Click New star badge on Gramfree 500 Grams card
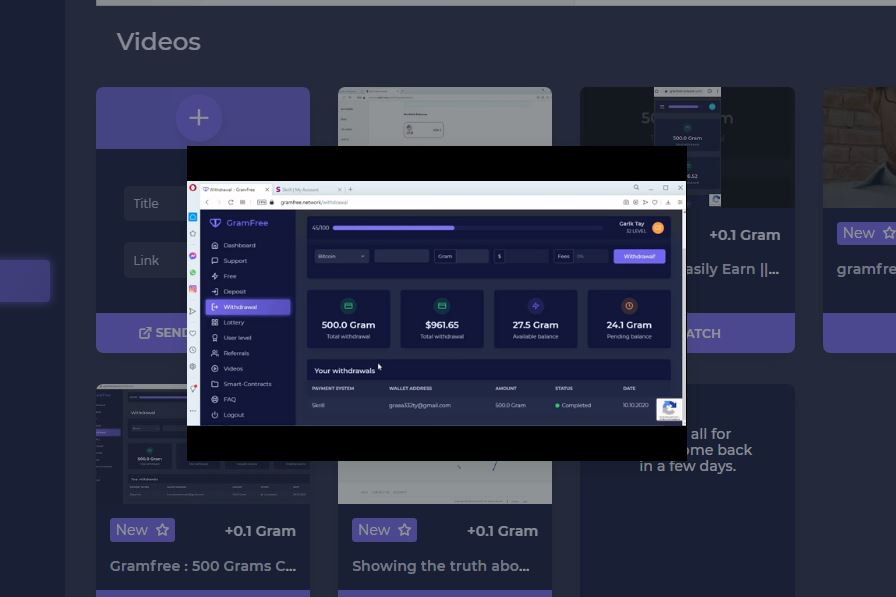This screenshot has width=896, height=597. 142,530
